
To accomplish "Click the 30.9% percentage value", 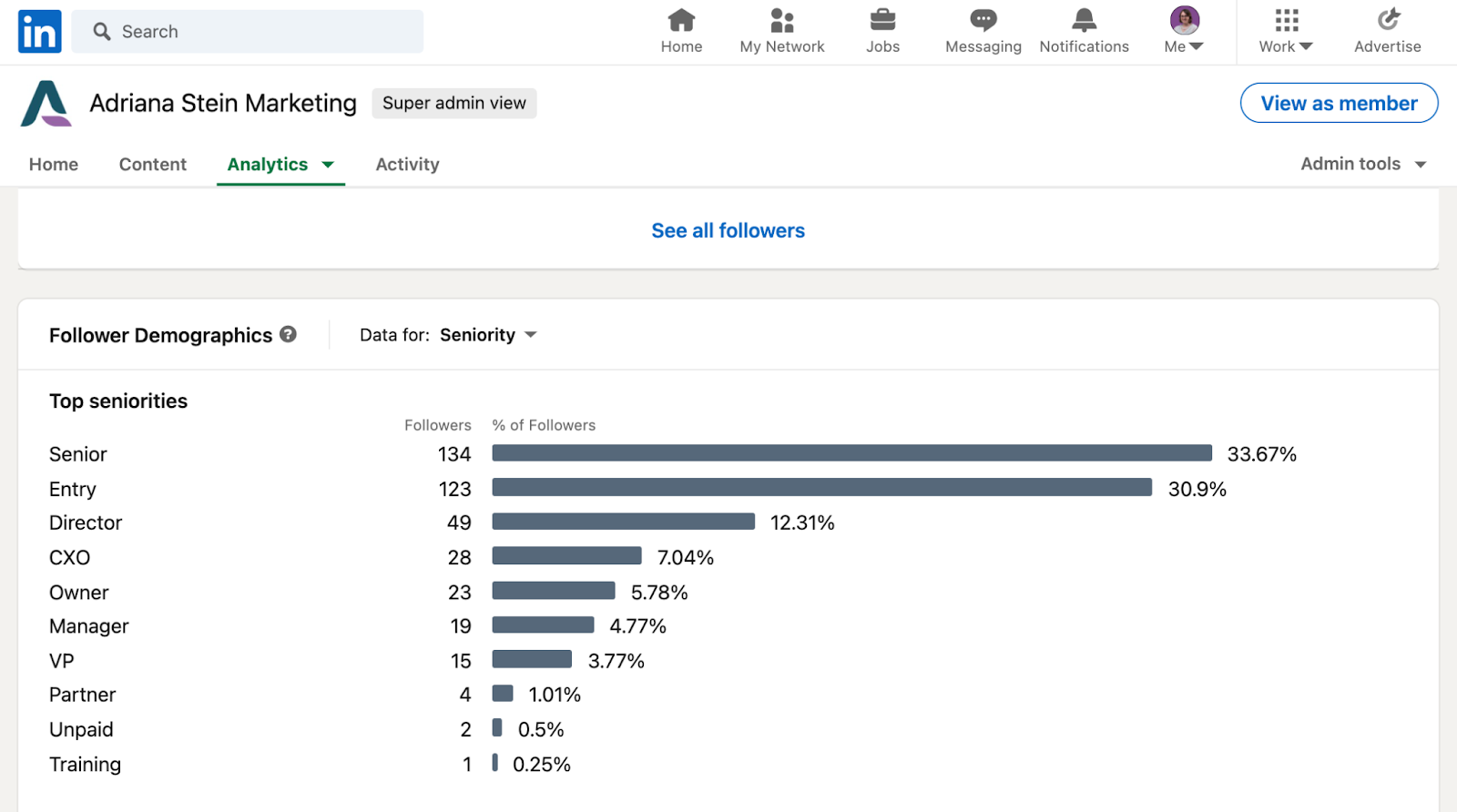I will [x=1197, y=489].
